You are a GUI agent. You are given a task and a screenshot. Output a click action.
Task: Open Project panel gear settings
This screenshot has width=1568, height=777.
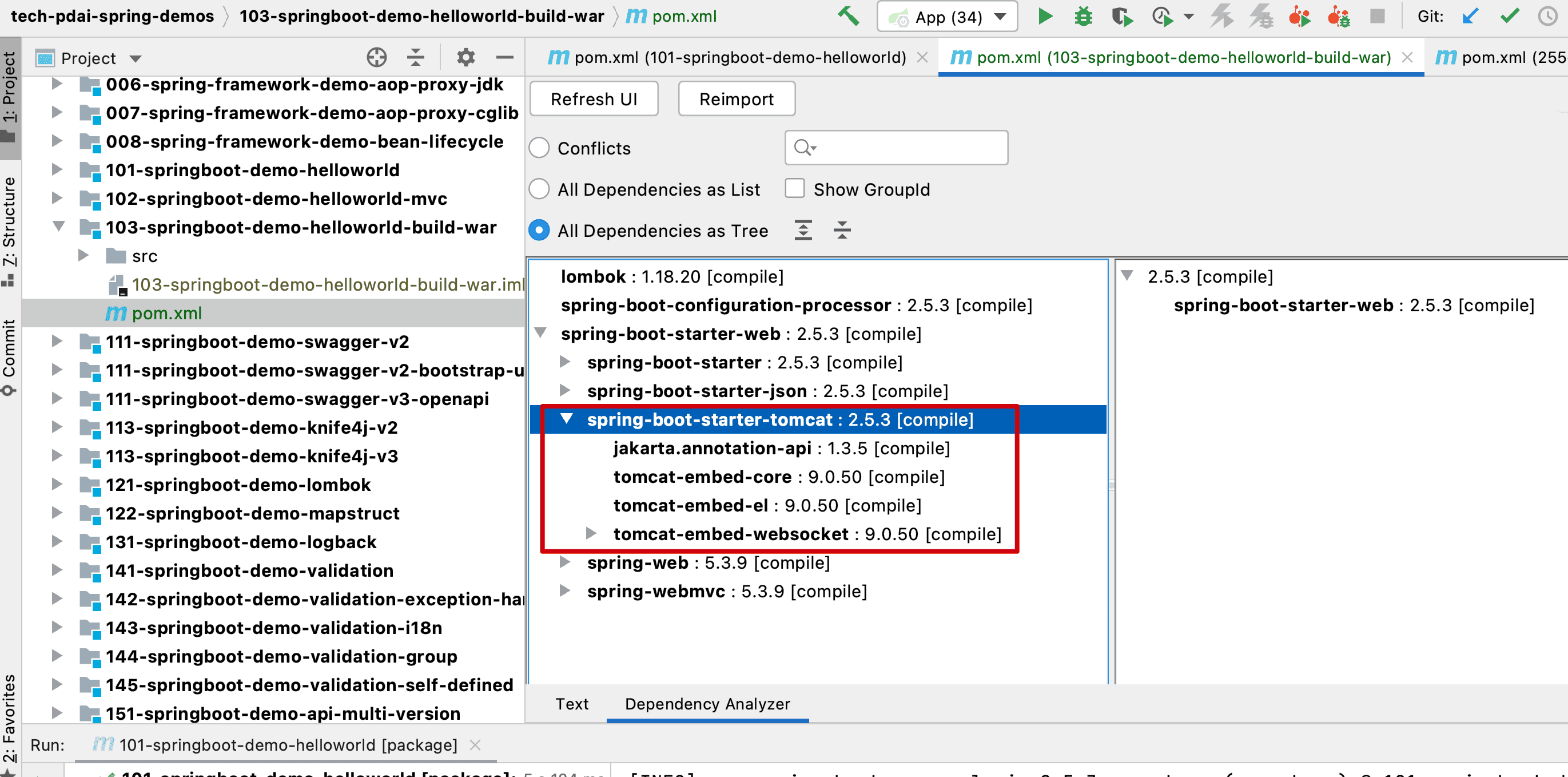[x=465, y=58]
